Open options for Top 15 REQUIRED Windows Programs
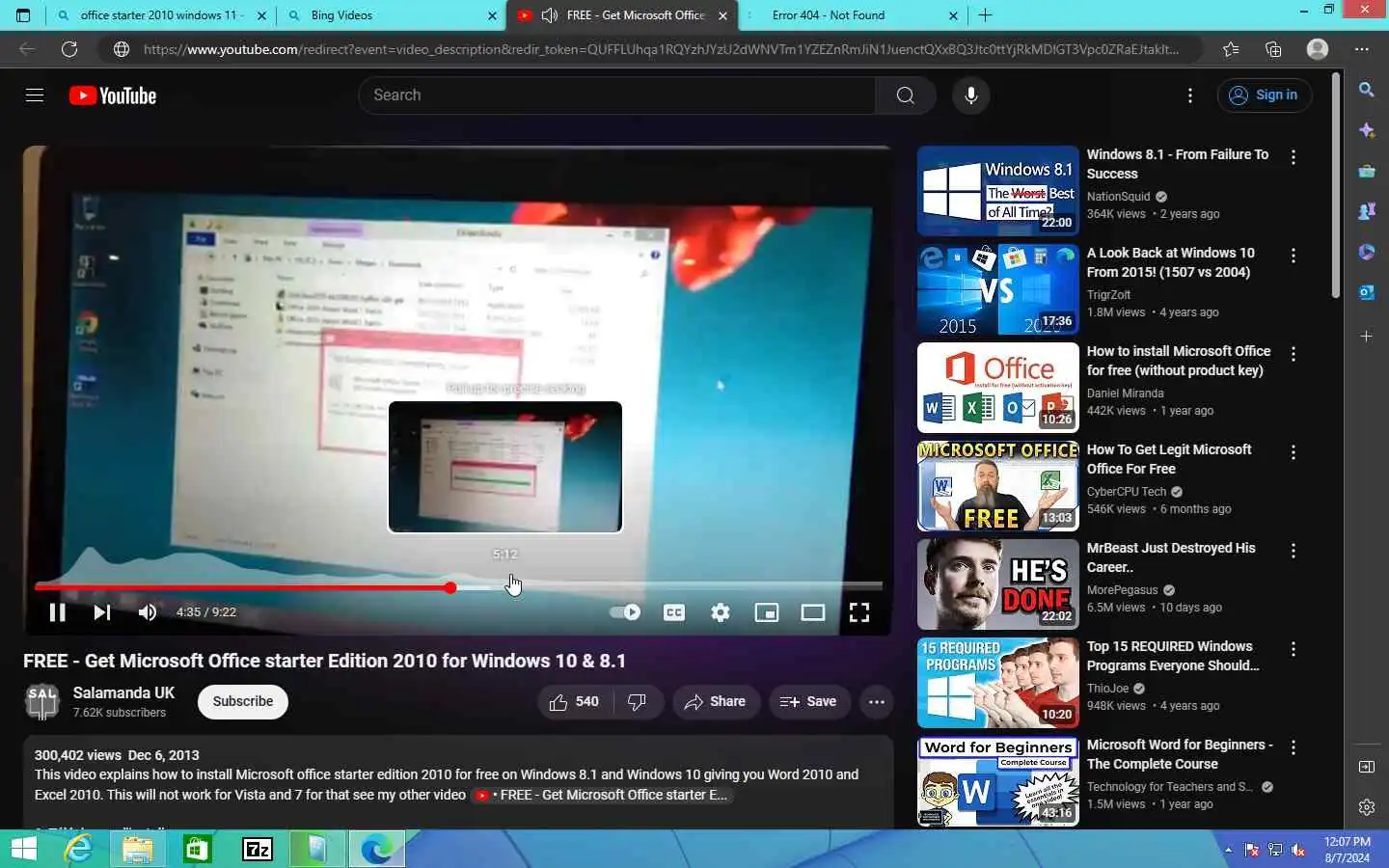This screenshot has height=868, width=1389. point(1294,649)
